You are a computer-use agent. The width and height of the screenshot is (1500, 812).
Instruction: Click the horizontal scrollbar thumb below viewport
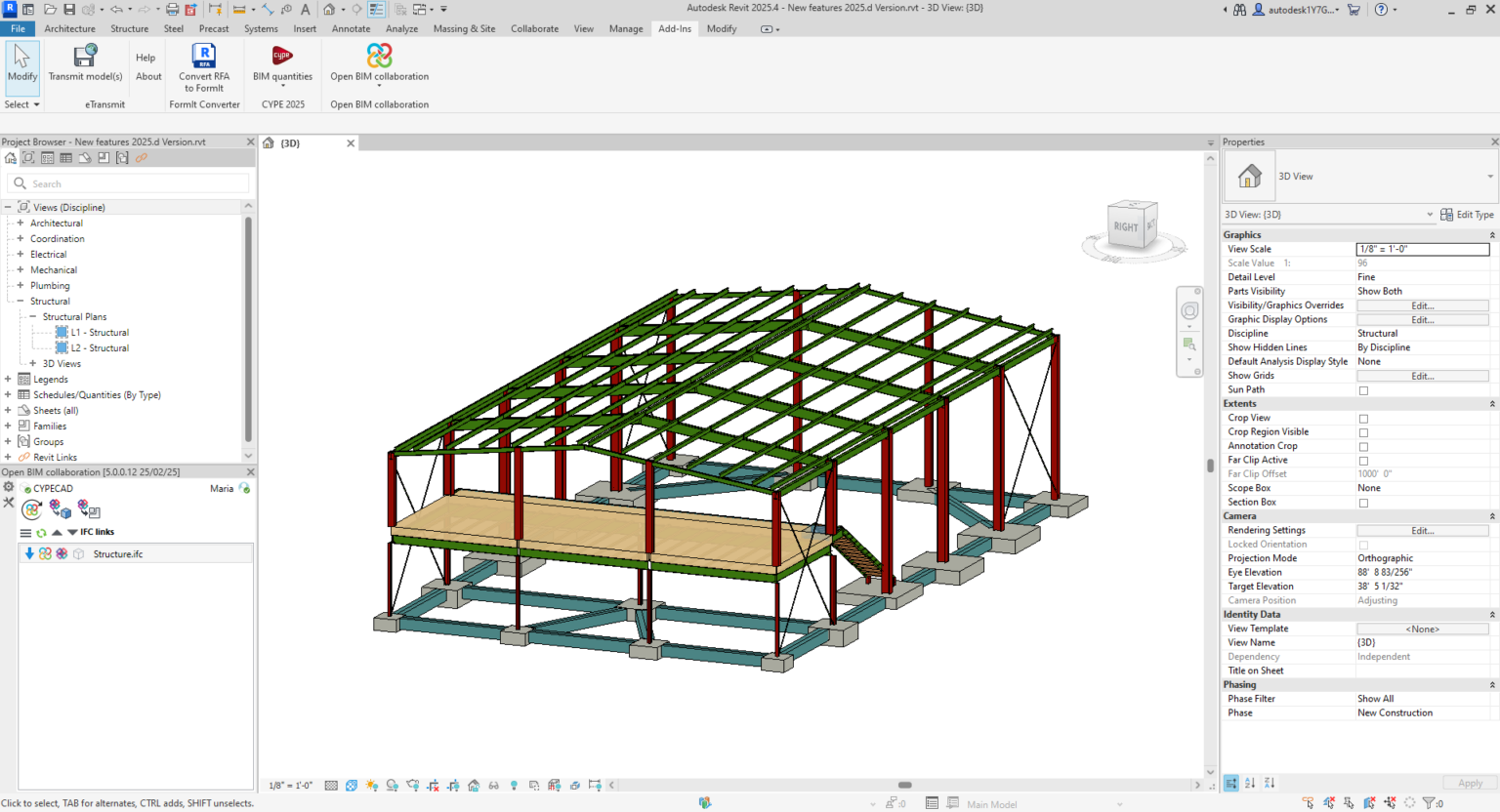905,785
